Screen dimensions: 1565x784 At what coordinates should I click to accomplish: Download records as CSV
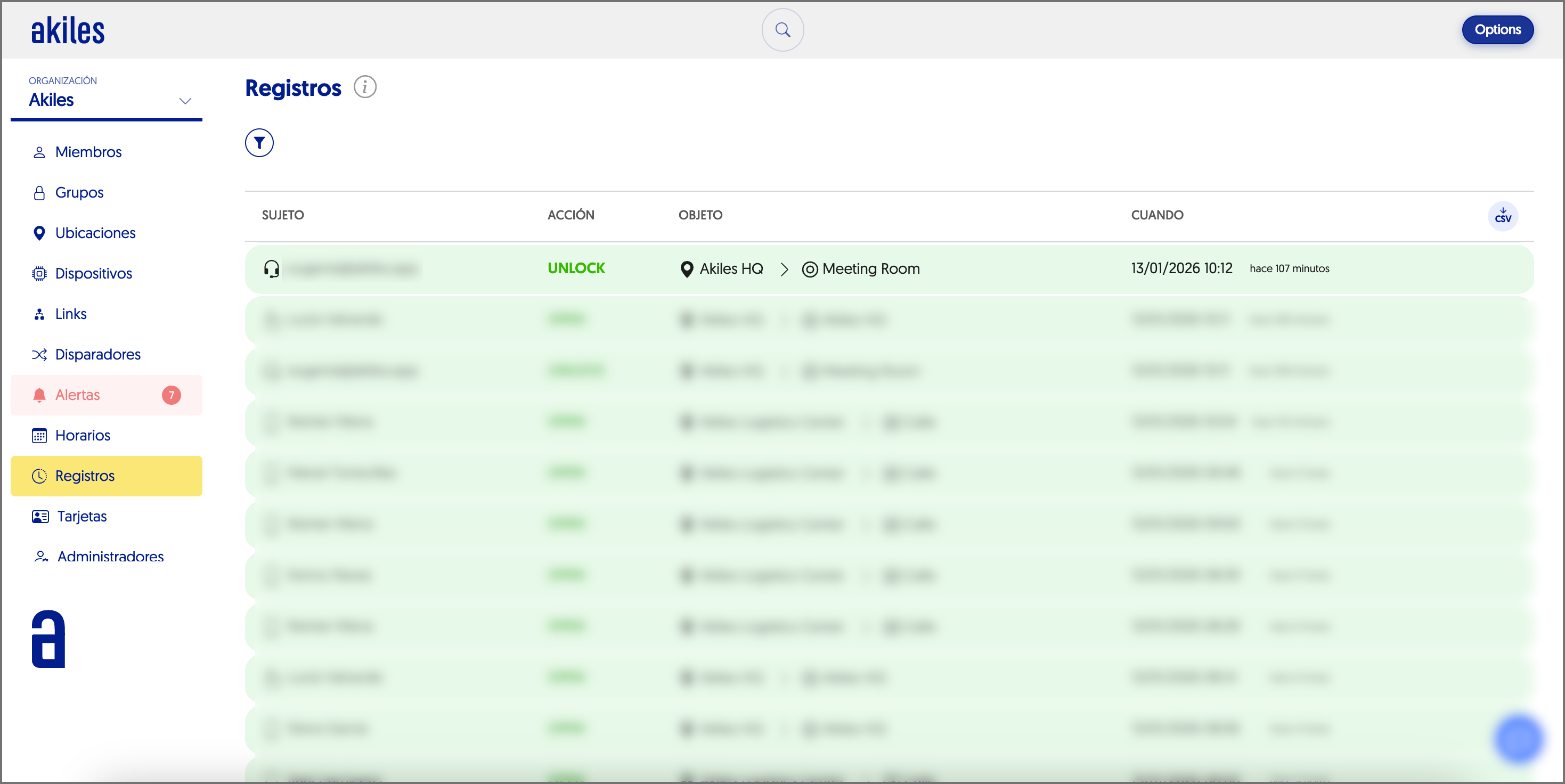pos(1503,216)
